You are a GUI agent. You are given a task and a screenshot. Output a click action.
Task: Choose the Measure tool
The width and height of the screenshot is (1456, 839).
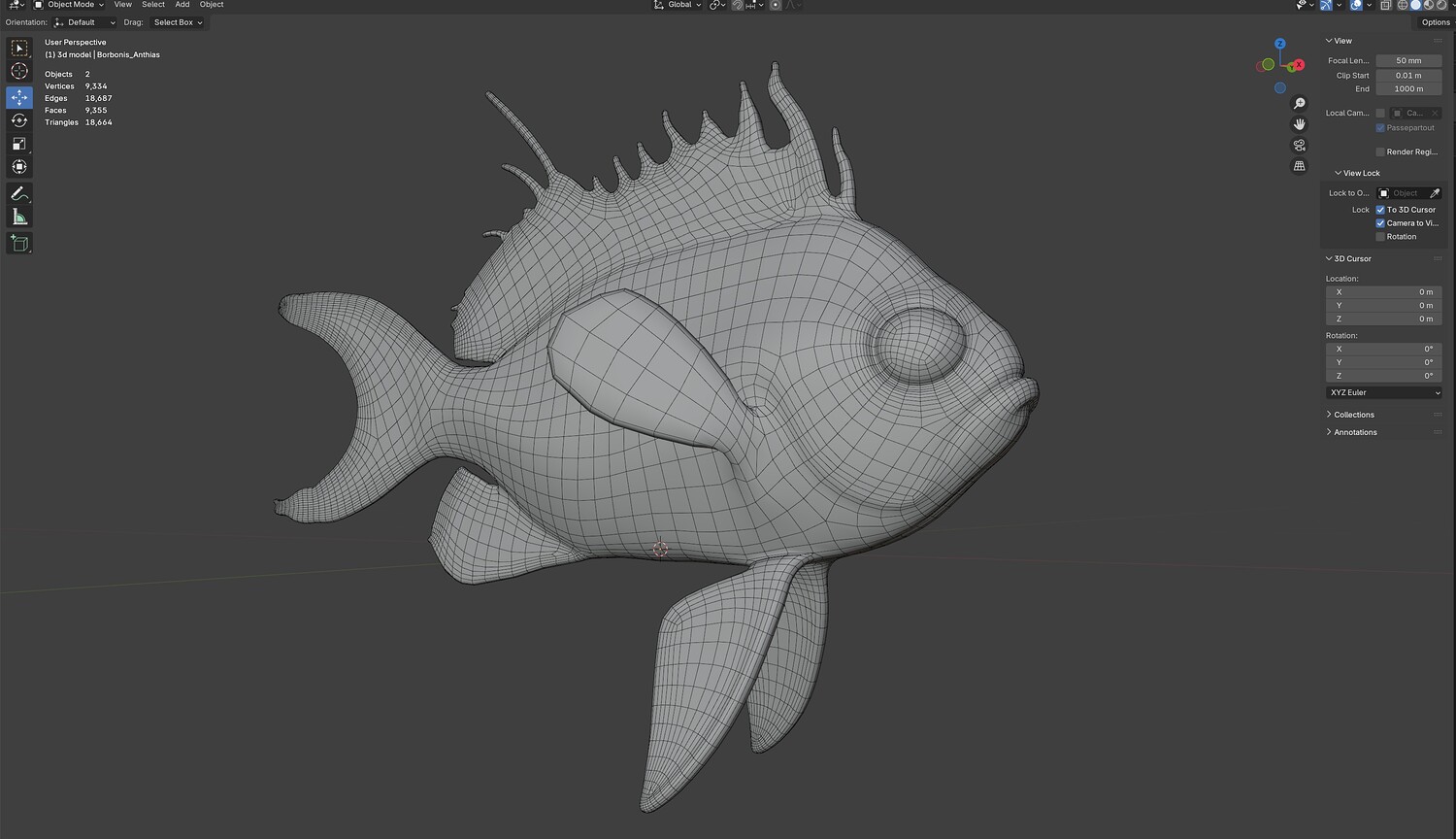click(x=19, y=217)
